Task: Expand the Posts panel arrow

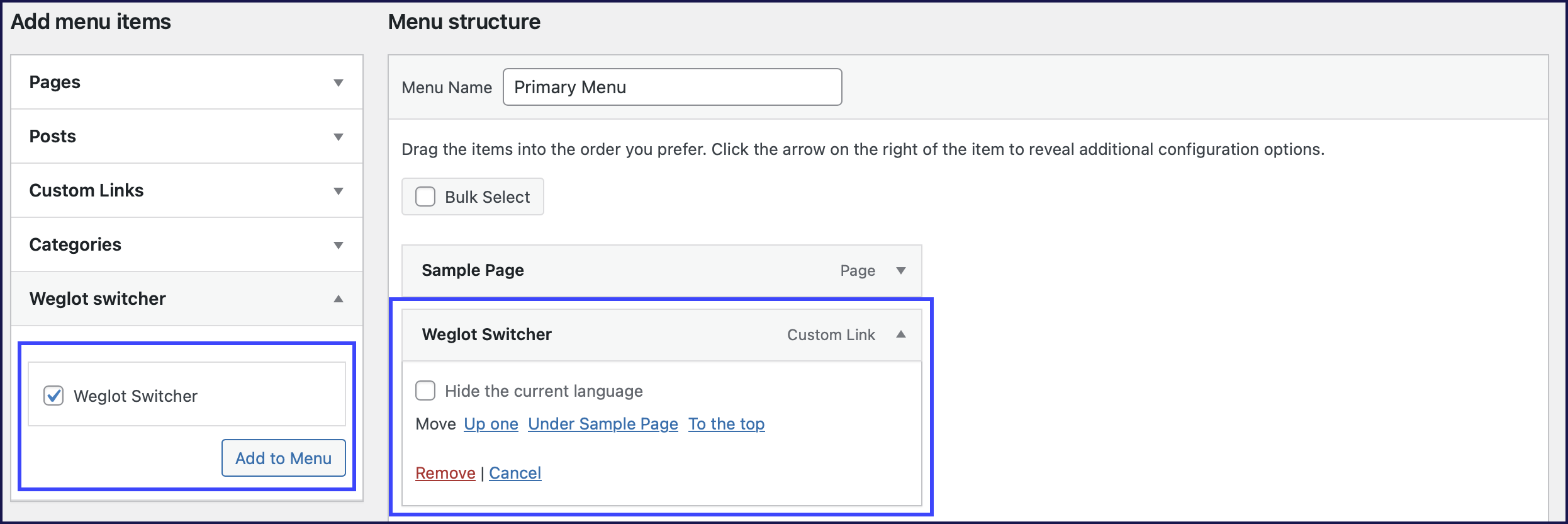Action: pos(339,137)
